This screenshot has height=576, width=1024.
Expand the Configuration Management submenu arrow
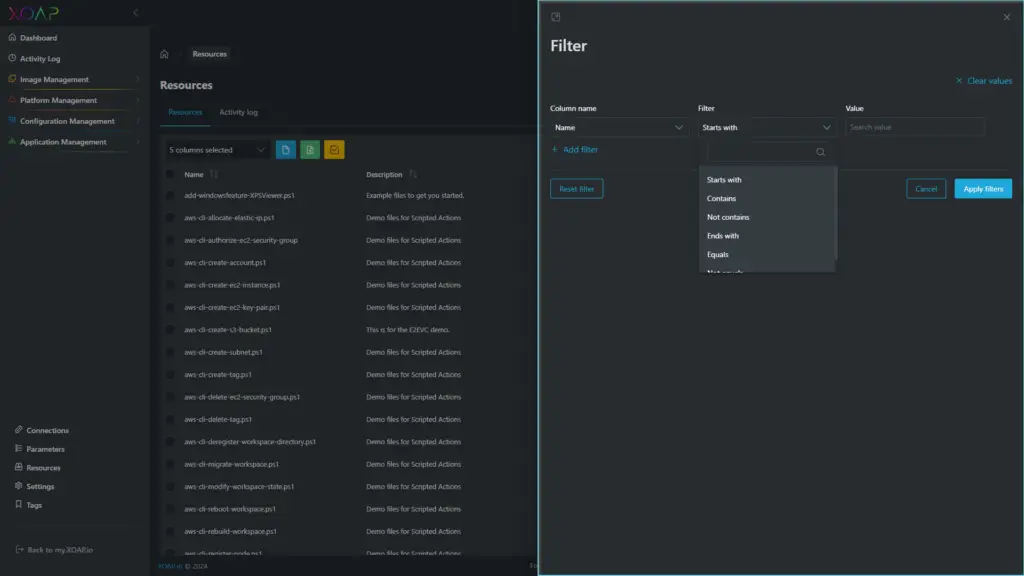click(x=137, y=121)
